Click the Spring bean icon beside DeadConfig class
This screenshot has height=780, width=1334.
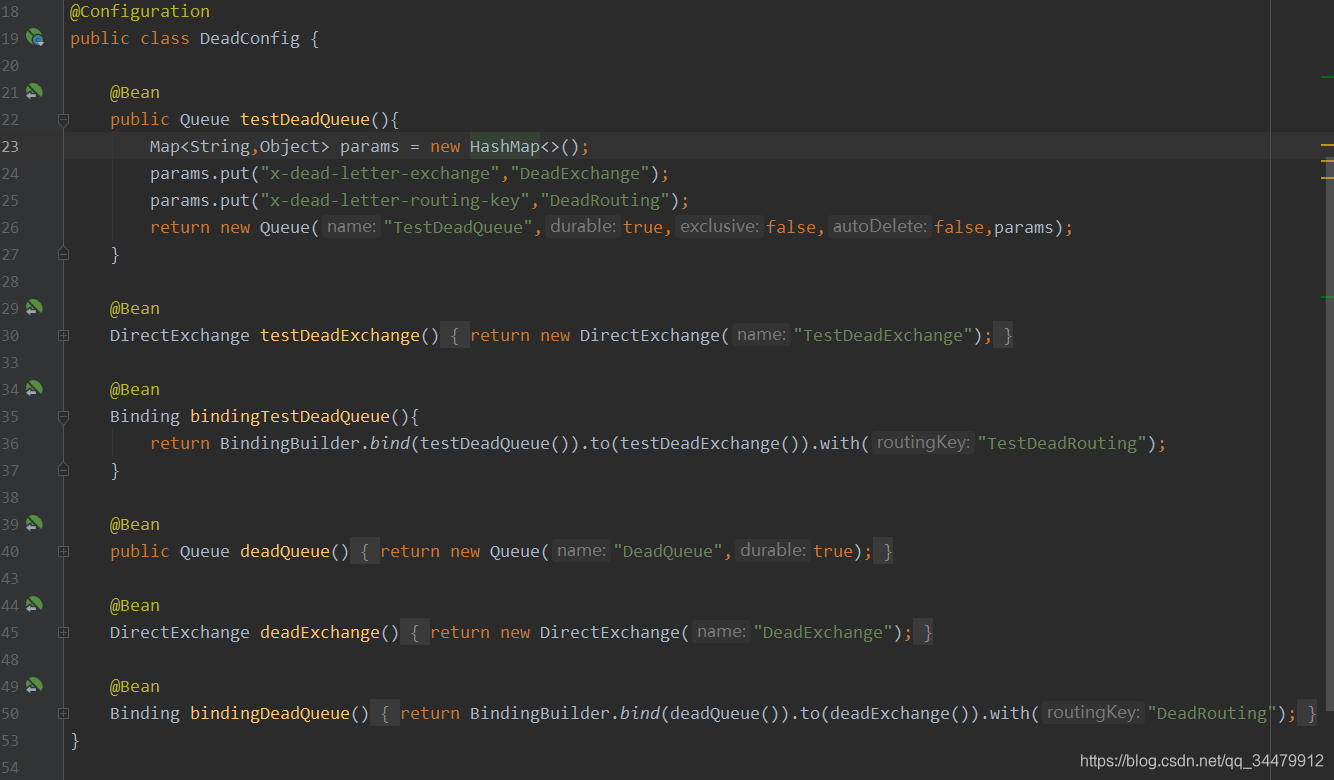click(35, 37)
